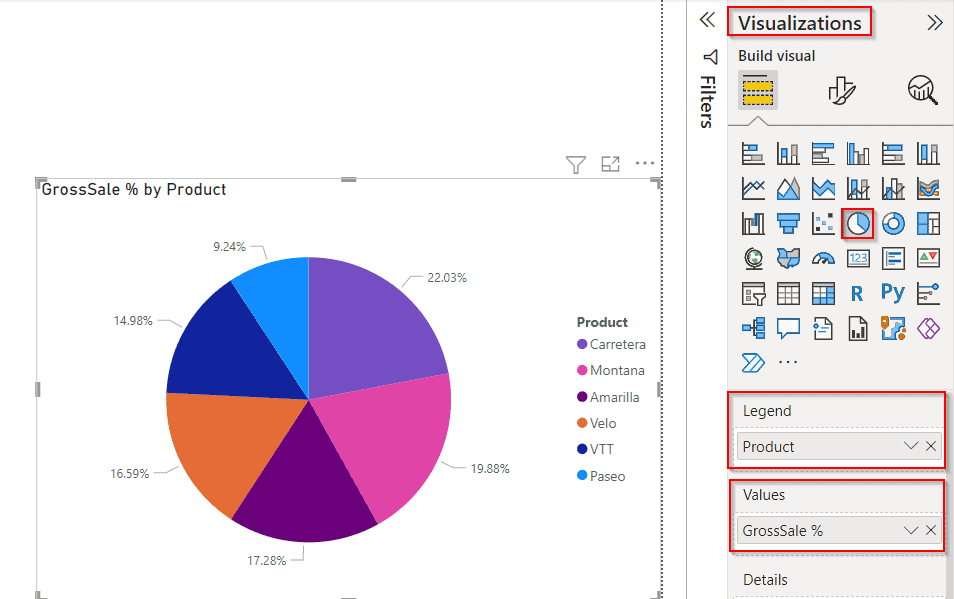Open GrossSale % field dropdown in Values
Image resolution: width=954 pixels, height=599 pixels.
click(911, 530)
